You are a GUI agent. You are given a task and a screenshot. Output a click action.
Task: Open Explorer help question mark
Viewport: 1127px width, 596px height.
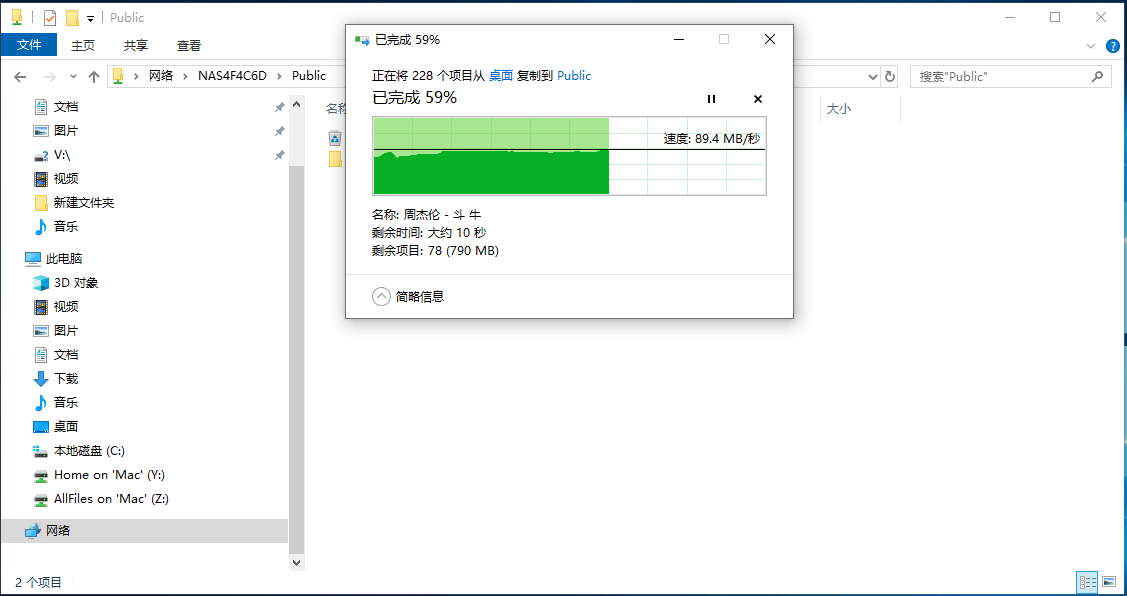[x=1112, y=45]
